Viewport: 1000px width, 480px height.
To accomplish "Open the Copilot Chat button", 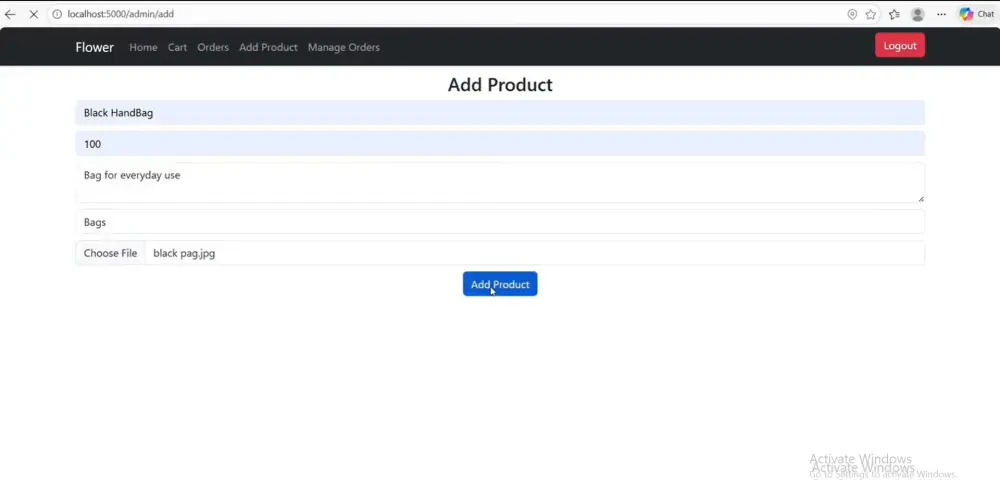I will pos(977,14).
